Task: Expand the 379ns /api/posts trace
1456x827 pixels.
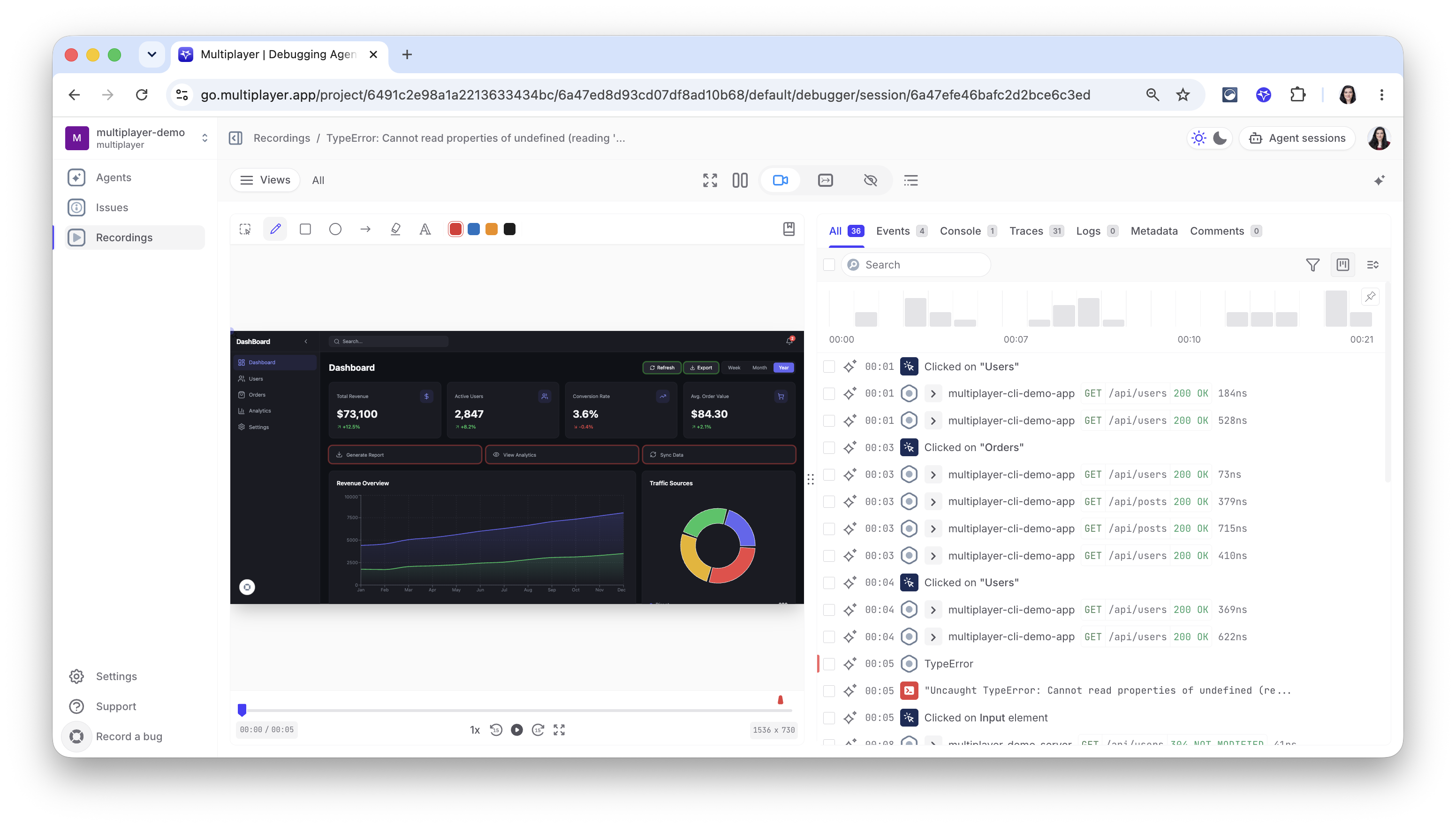Action: (x=933, y=502)
